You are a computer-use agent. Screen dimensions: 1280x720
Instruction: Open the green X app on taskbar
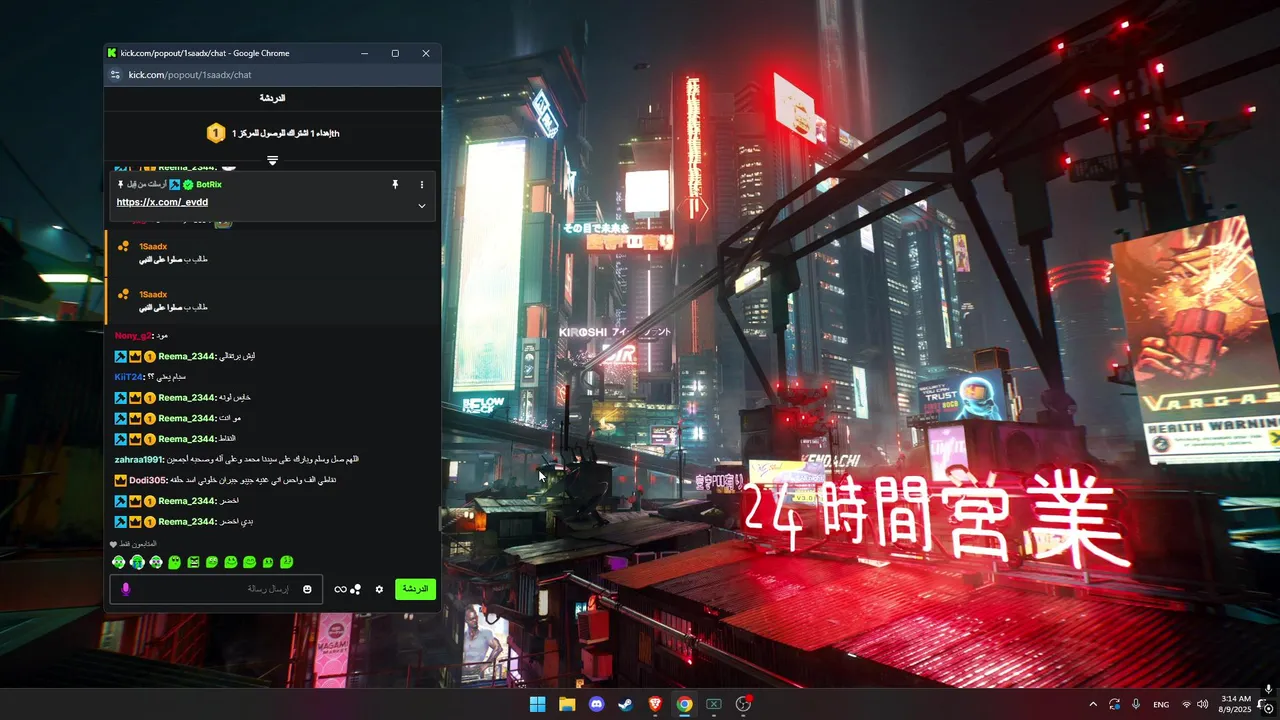coord(714,704)
